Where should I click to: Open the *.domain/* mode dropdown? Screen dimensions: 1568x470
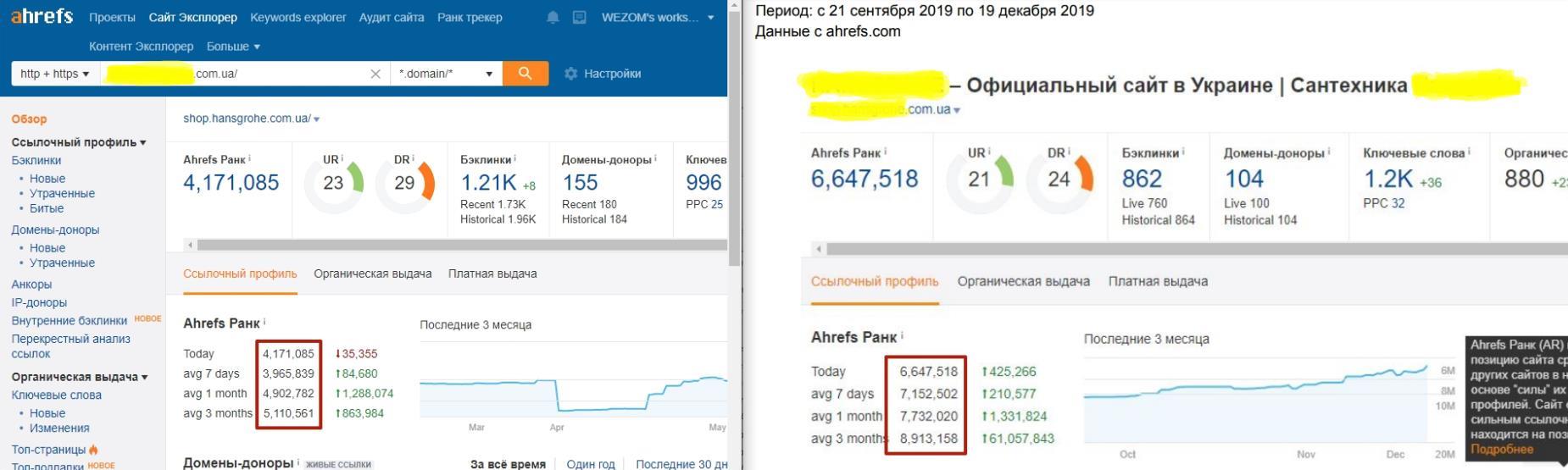pos(446,74)
